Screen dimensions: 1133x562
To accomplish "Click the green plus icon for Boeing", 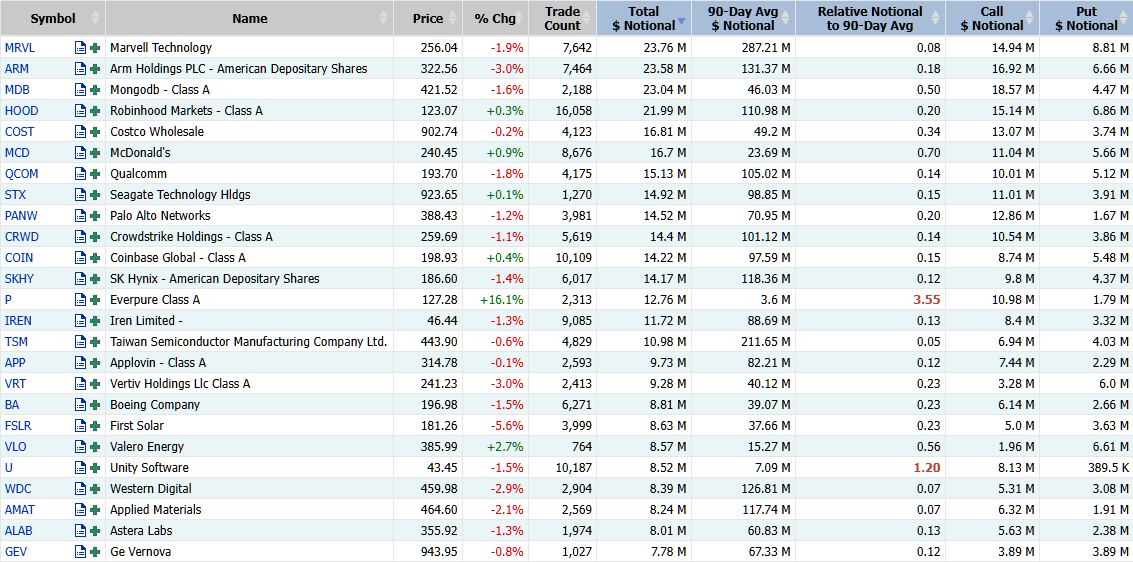I will [x=95, y=405].
